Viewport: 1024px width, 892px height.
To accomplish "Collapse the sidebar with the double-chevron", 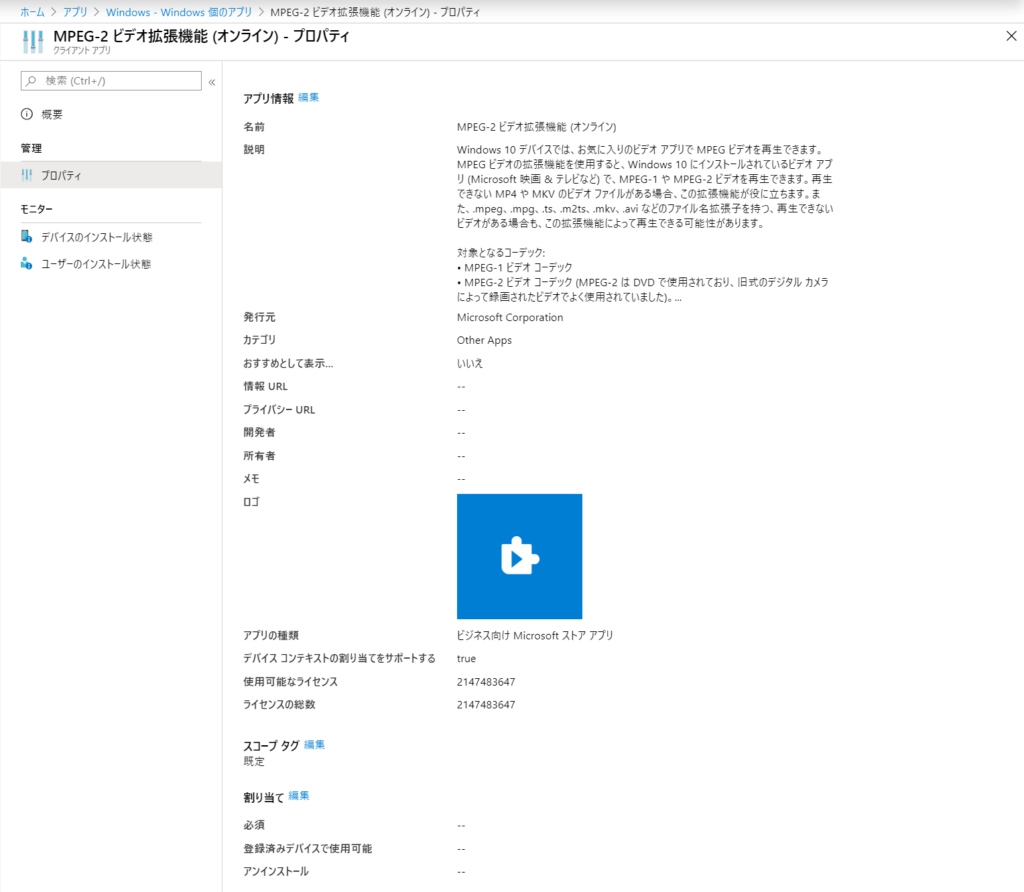I will point(212,82).
